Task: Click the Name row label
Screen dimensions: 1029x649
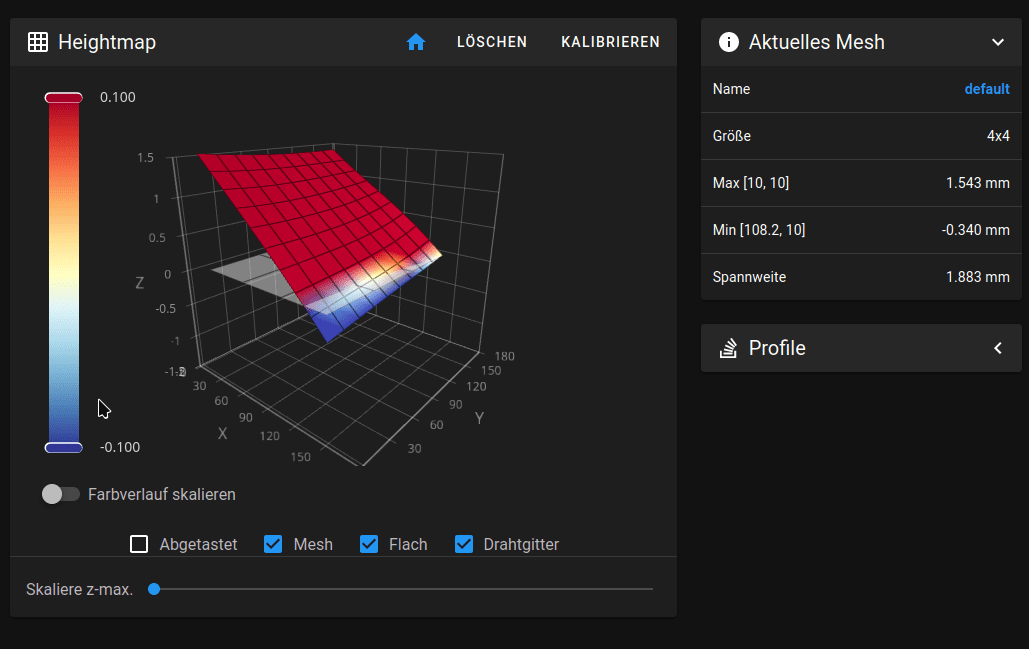Action: tap(731, 89)
